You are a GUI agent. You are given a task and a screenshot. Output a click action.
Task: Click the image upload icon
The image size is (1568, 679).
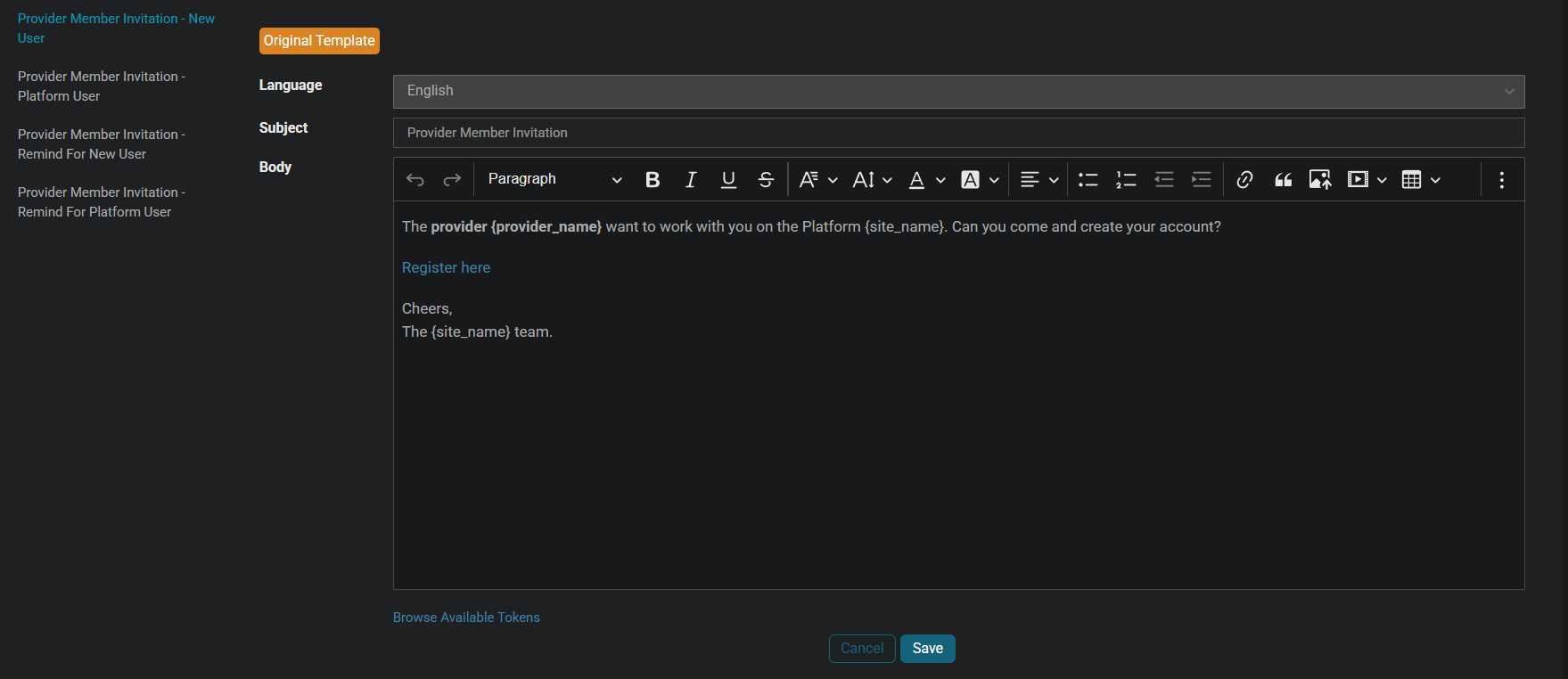(x=1319, y=180)
